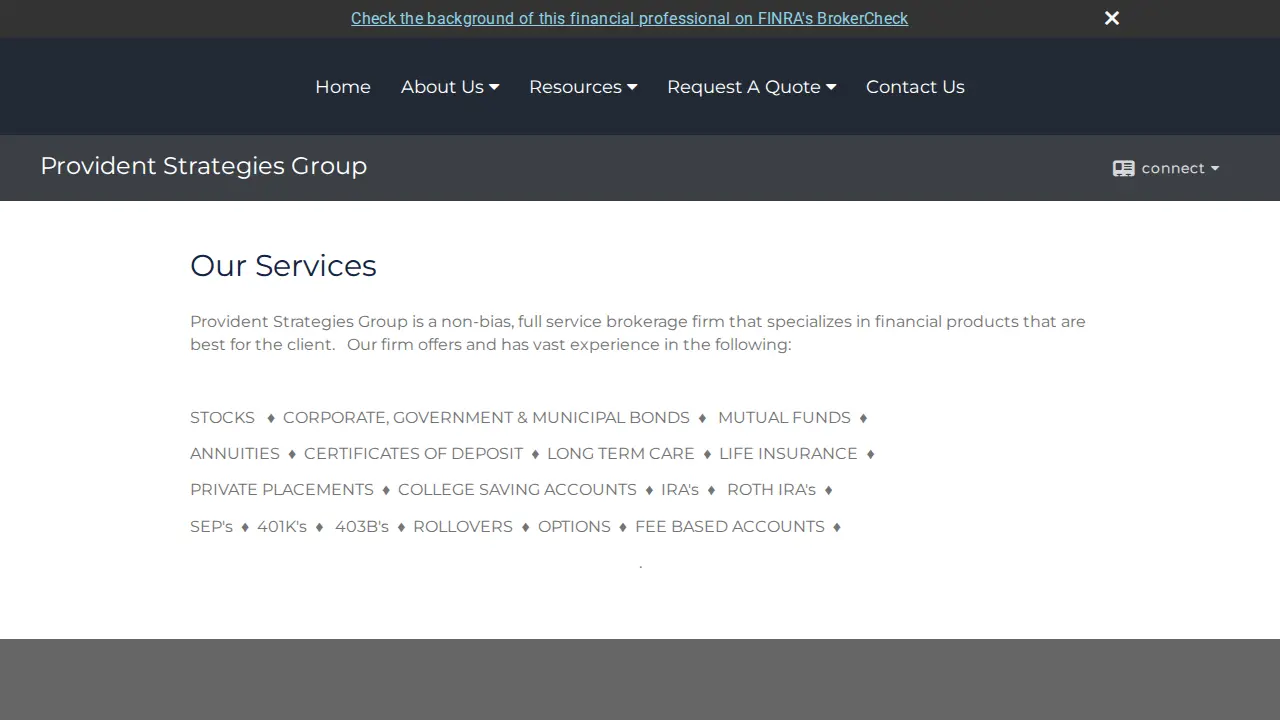This screenshot has width=1280, height=720.
Task: Go to the Home page
Action: 343,87
